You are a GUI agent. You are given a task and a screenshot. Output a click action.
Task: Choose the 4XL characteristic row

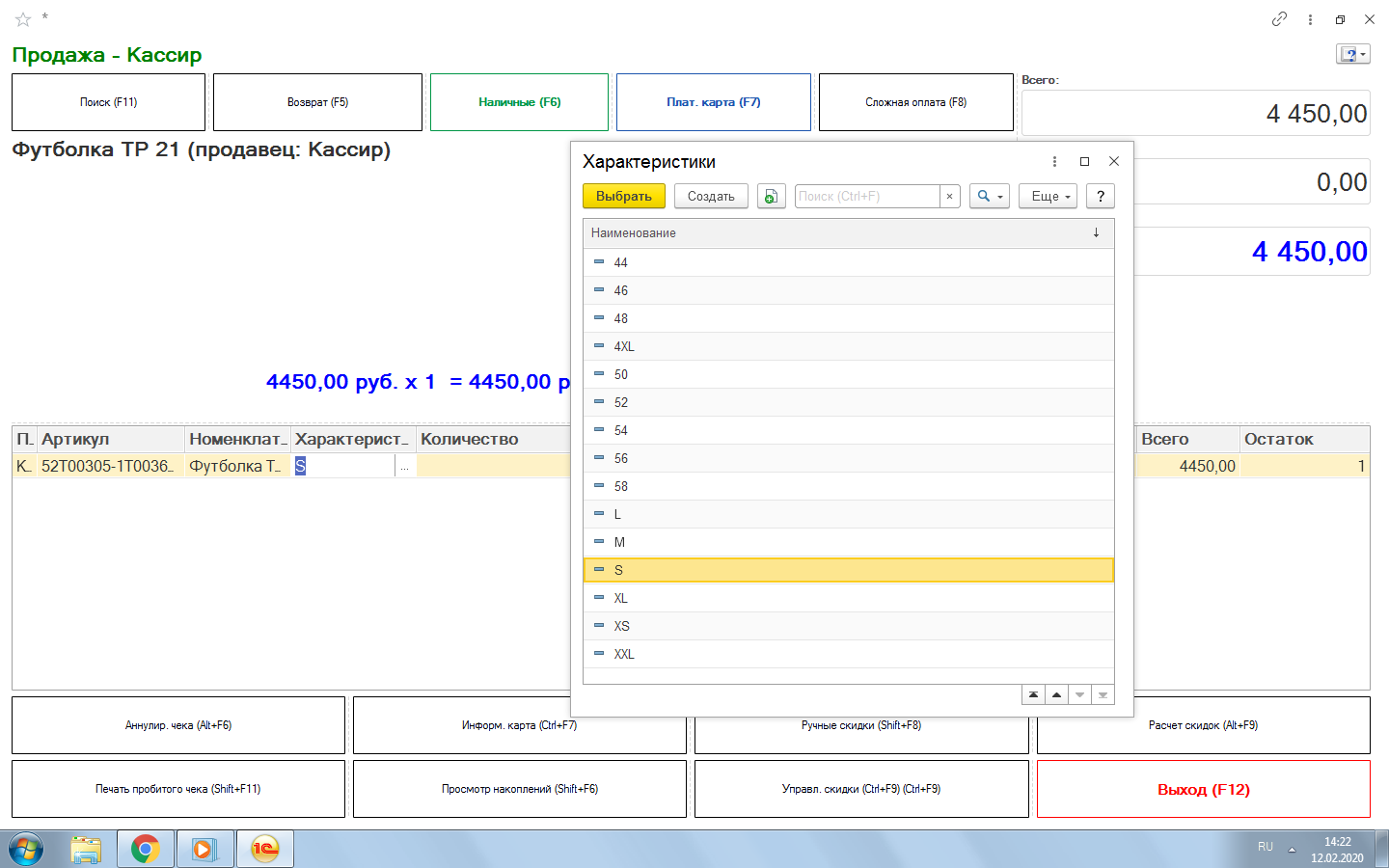(x=624, y=346)
